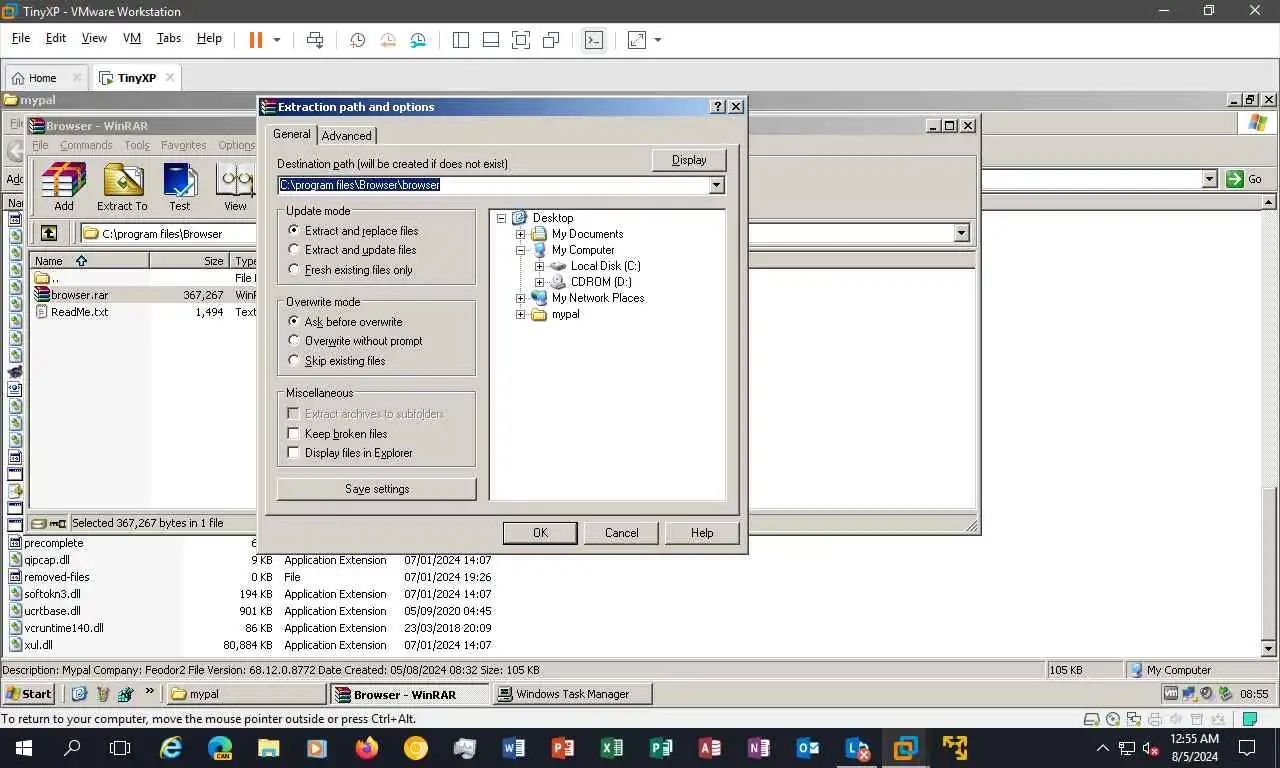The width and height of the screenshot is (1280, 768).
Task: Click the XP Start button
Action: point(29,693)
